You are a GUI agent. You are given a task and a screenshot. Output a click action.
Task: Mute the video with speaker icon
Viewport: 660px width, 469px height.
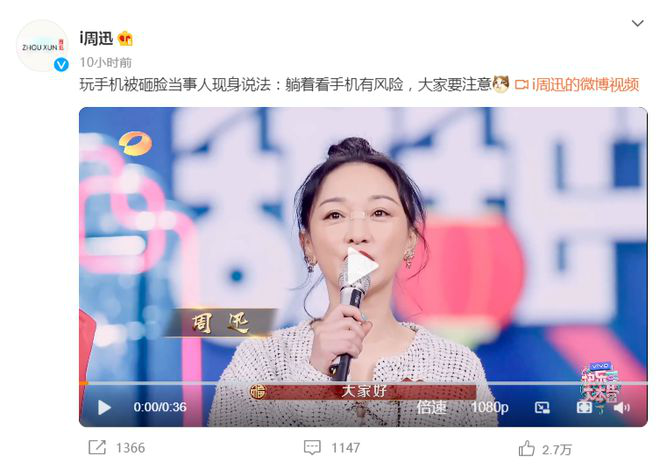click(621, 407)
